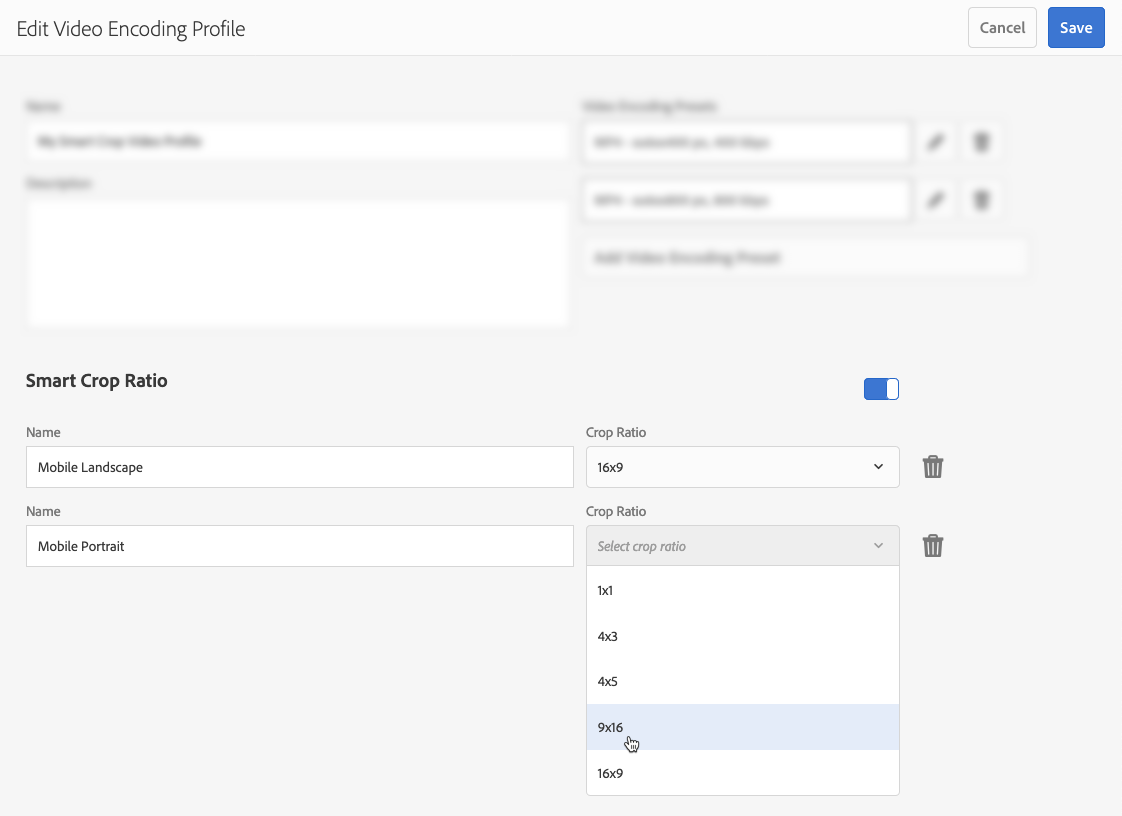Collapse the Select crop ratio dropdown
Viewport: 1122px width, 816px height.
[x=742, y=546]
